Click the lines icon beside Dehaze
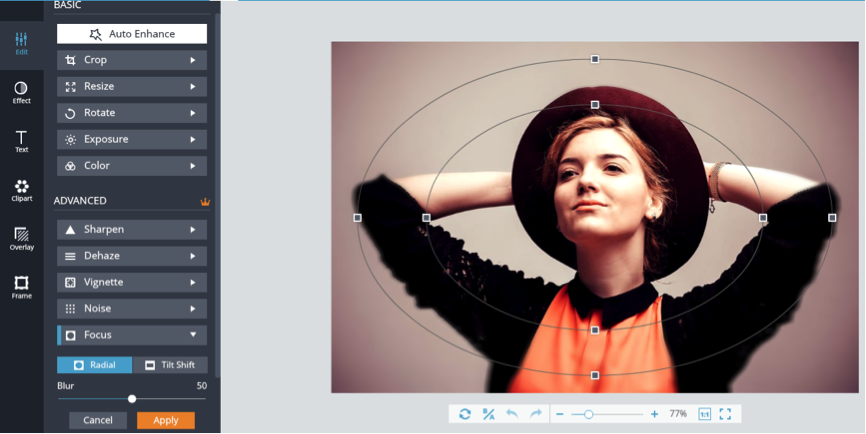The height and width of the screenshot is (434, 866). [x=70, y=256]
